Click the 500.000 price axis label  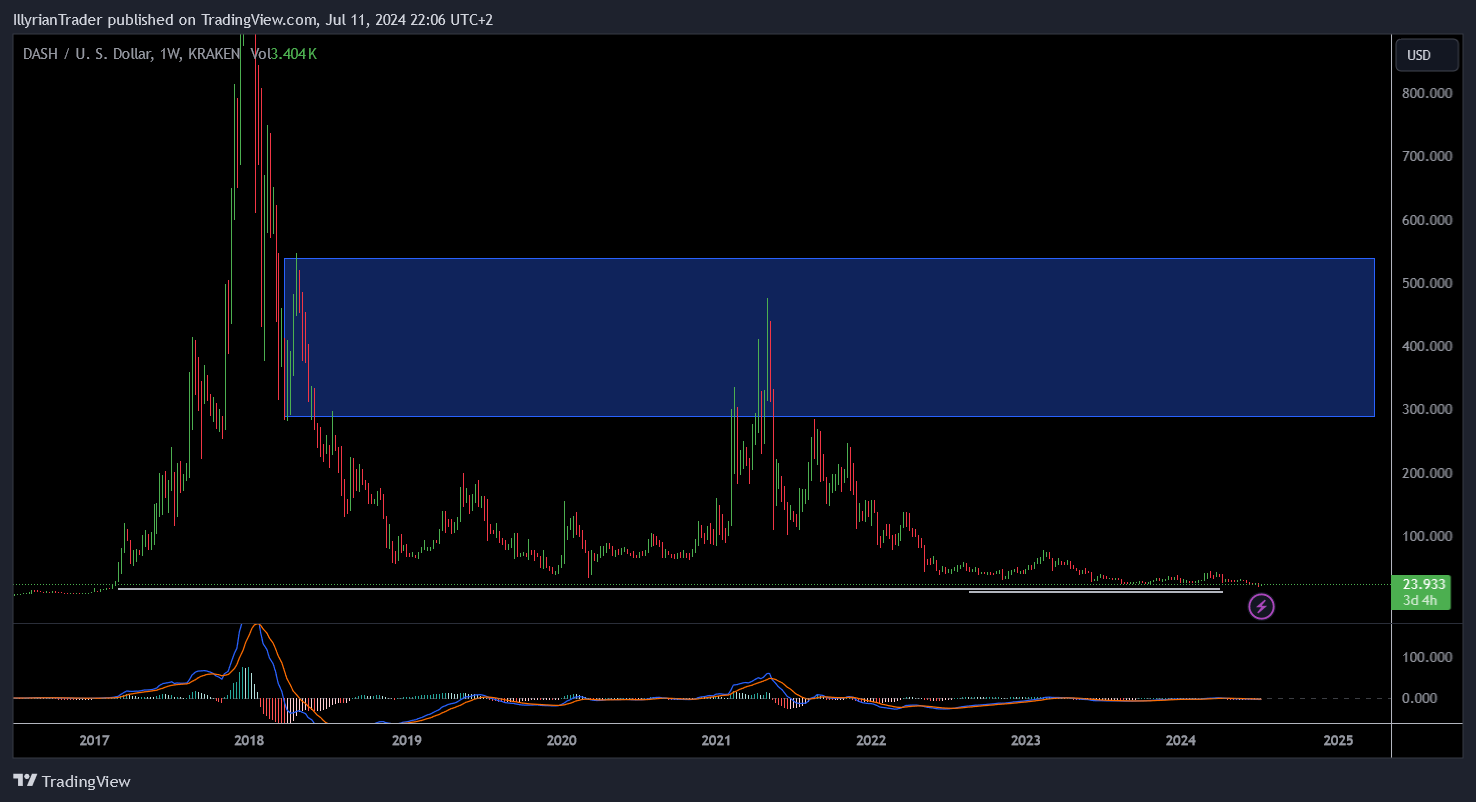pos(1426,283)
